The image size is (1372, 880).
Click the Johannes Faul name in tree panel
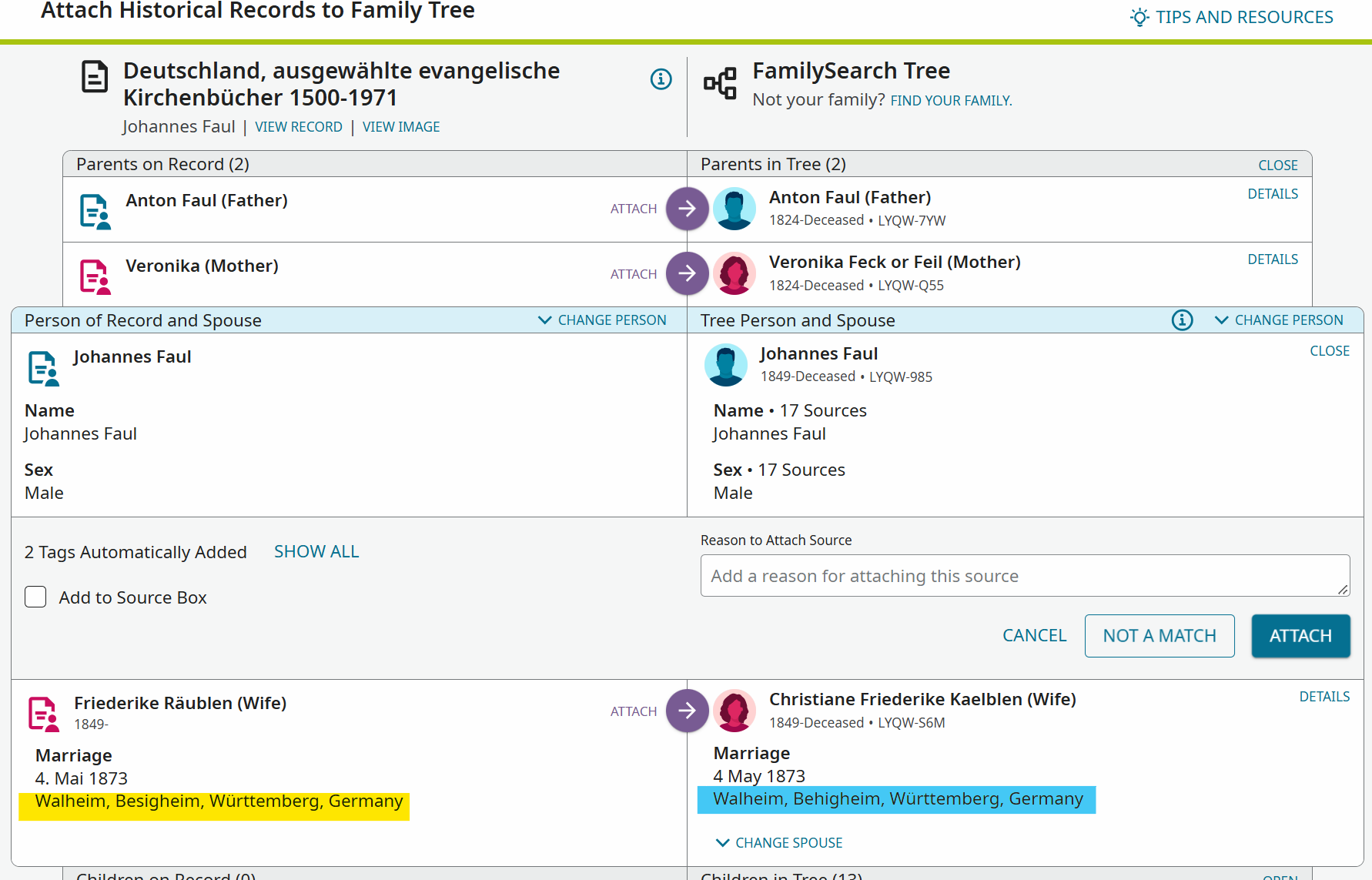(818, 353)
